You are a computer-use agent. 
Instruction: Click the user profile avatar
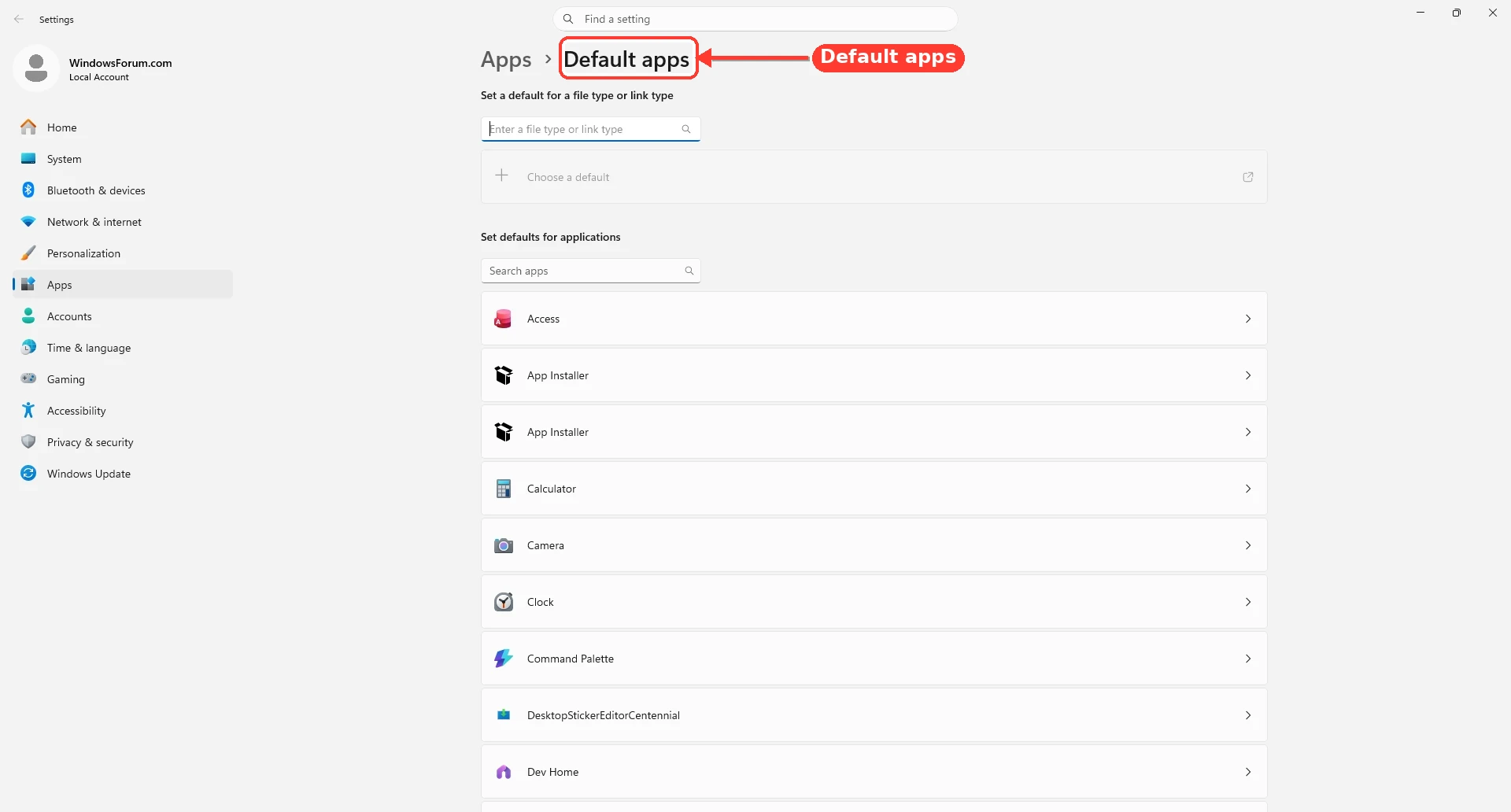pos(36,68)
